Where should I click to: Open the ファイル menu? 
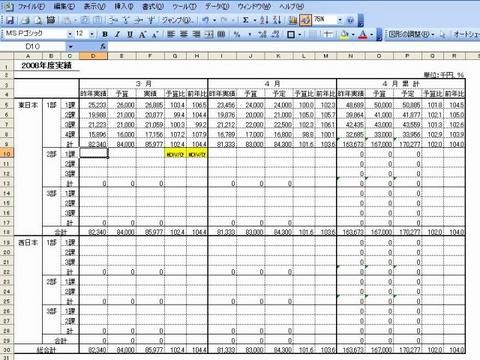(x=31, y=6)
